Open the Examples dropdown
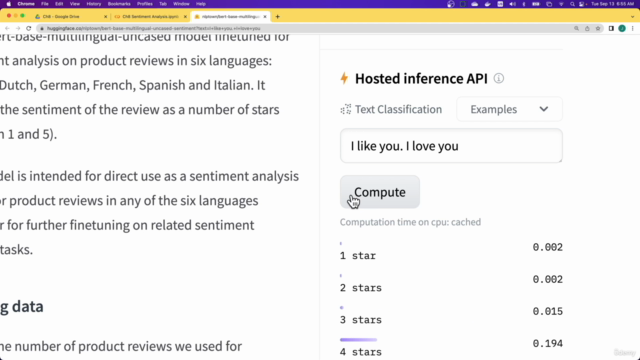 click(x=509, y=109)
